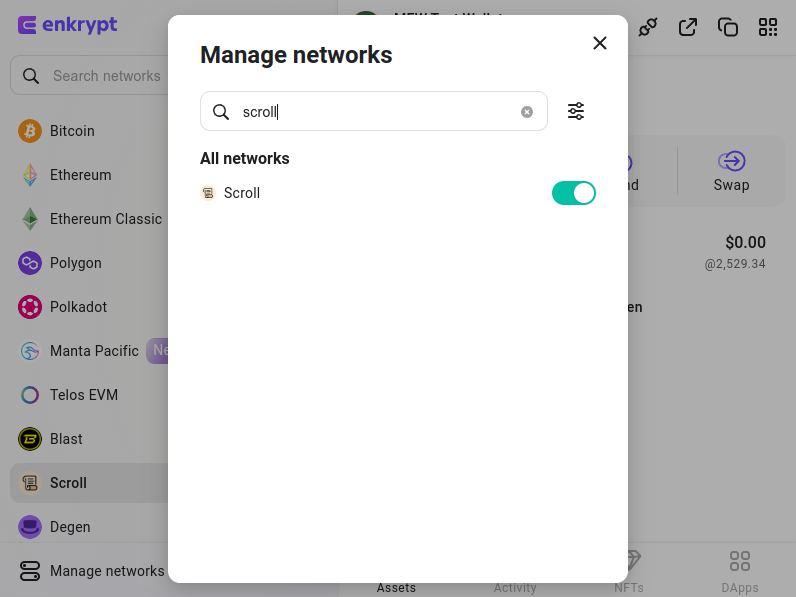Screen dimensions: 796x597
Task: Select Polkadot network in sidebar
Action: click(89, 307)
